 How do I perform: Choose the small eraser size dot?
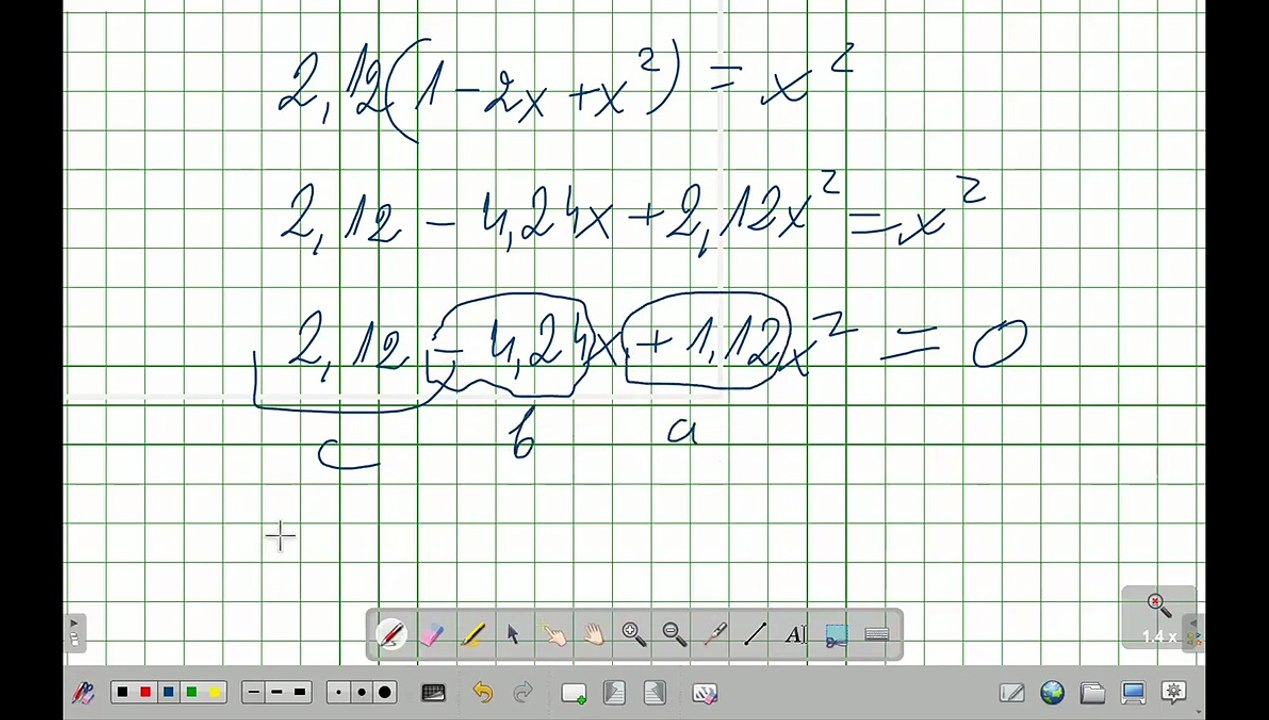(338, 692)
